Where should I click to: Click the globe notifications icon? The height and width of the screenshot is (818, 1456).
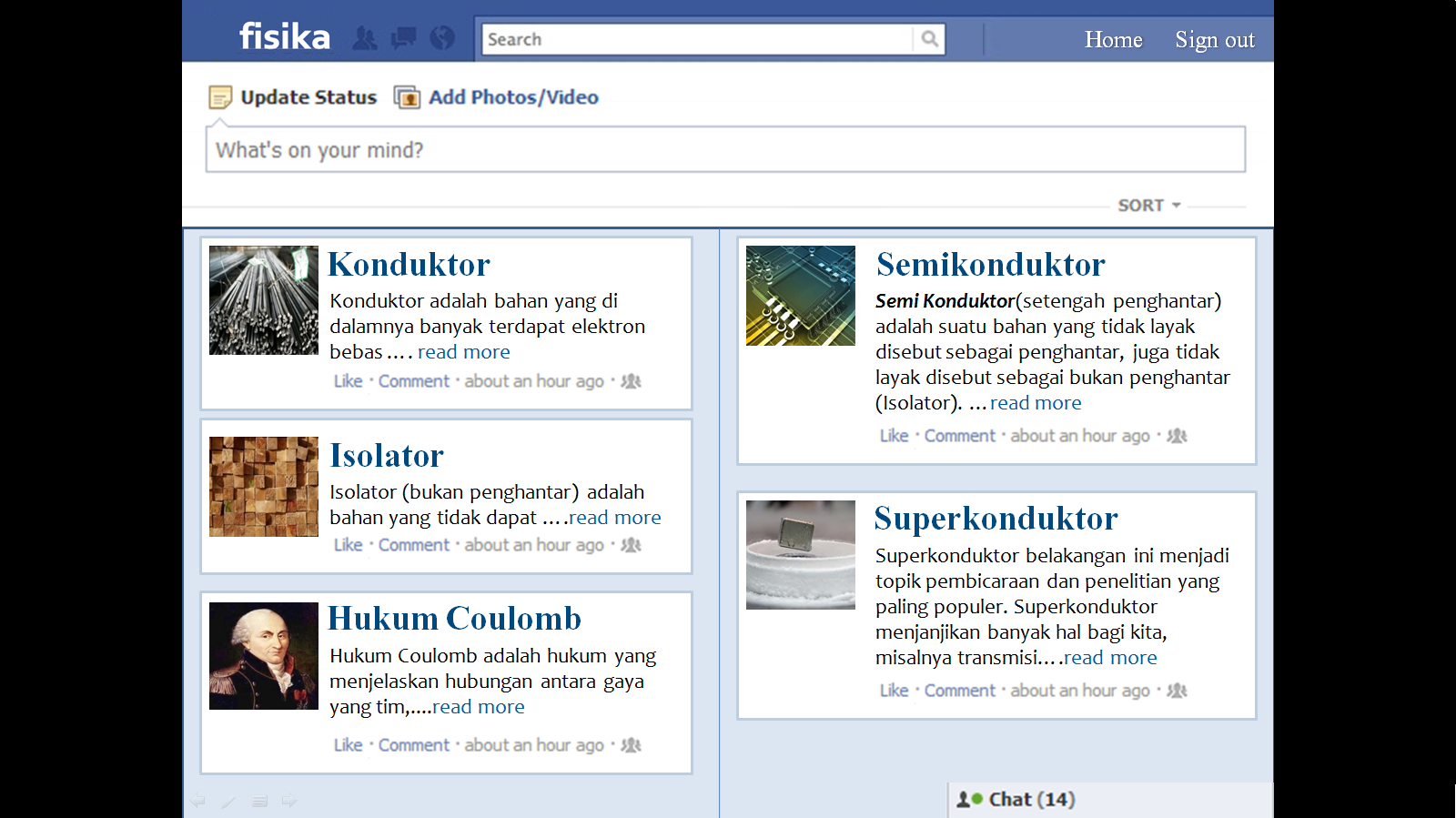[442, 38]
